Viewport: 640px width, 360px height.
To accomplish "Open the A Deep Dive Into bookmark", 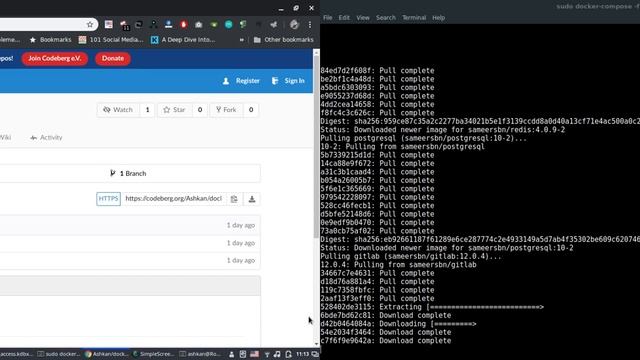I will pyautogui.click(x=183, y=40).
